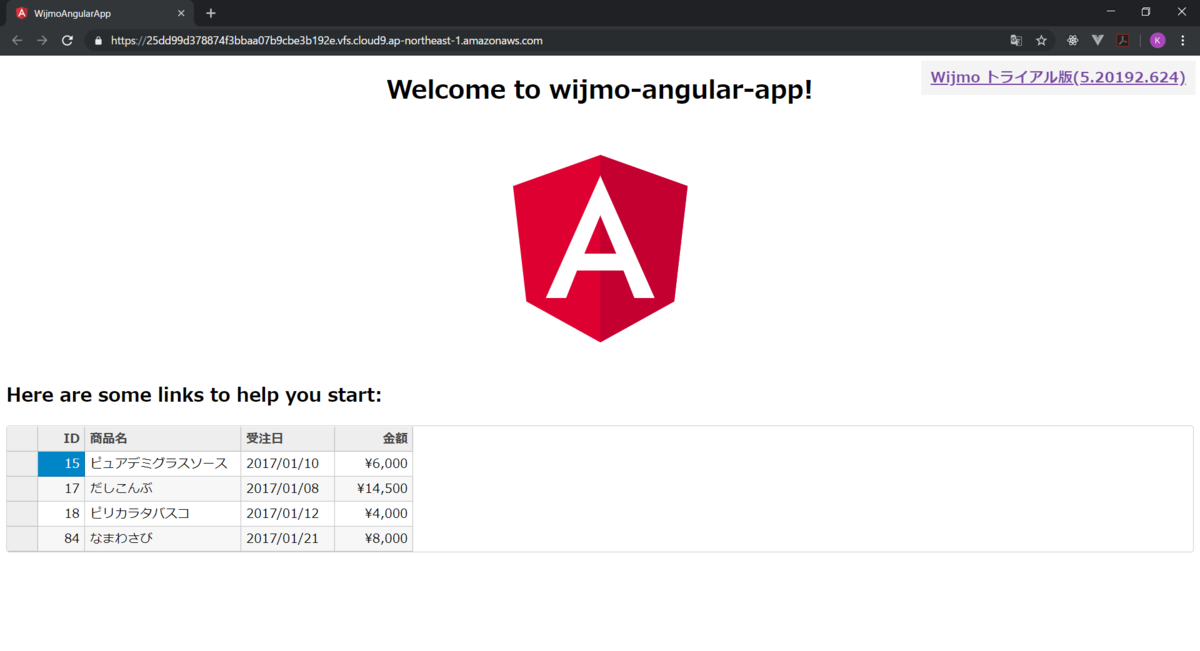The width and height of the screenshot is (1200, 651).
Task: Minimize the Chrome window
Action: (x=1111, y=11)
